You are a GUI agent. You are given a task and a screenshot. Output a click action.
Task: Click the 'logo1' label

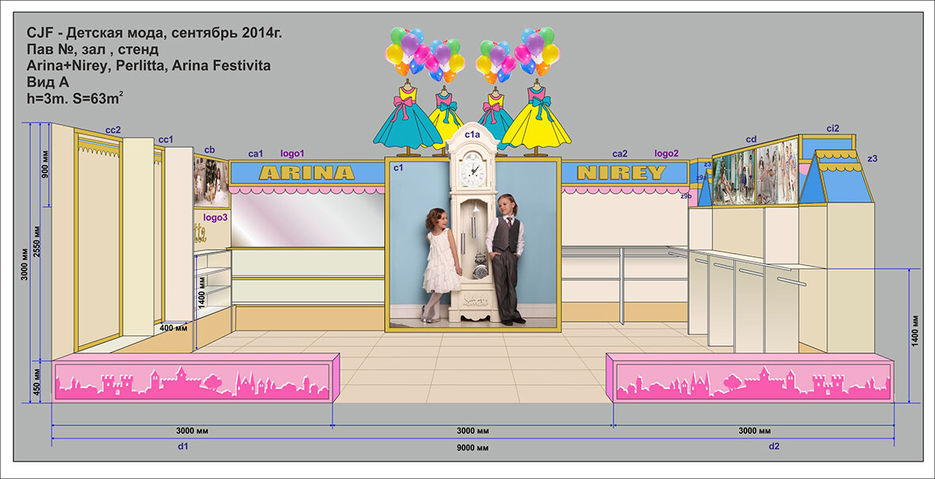point(292,153)
